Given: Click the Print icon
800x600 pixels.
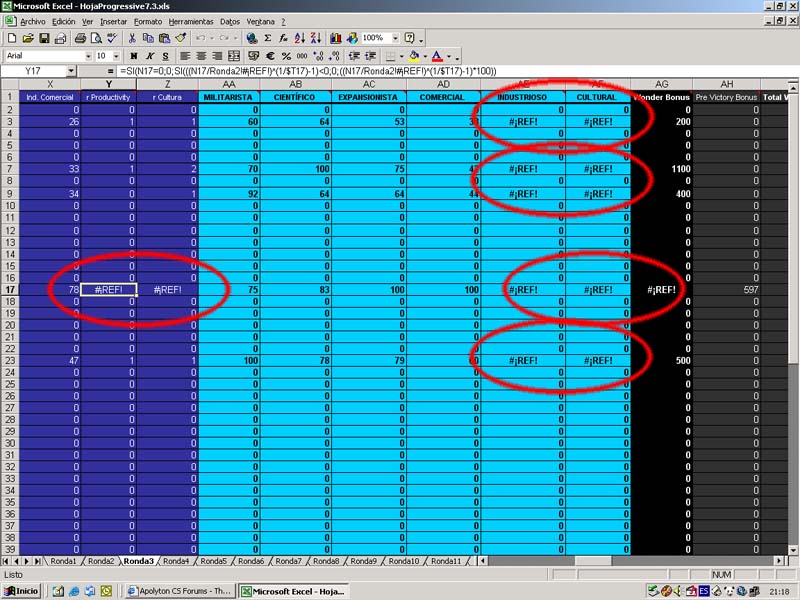Looking at the screenshot, I should (x=79, y=38).
